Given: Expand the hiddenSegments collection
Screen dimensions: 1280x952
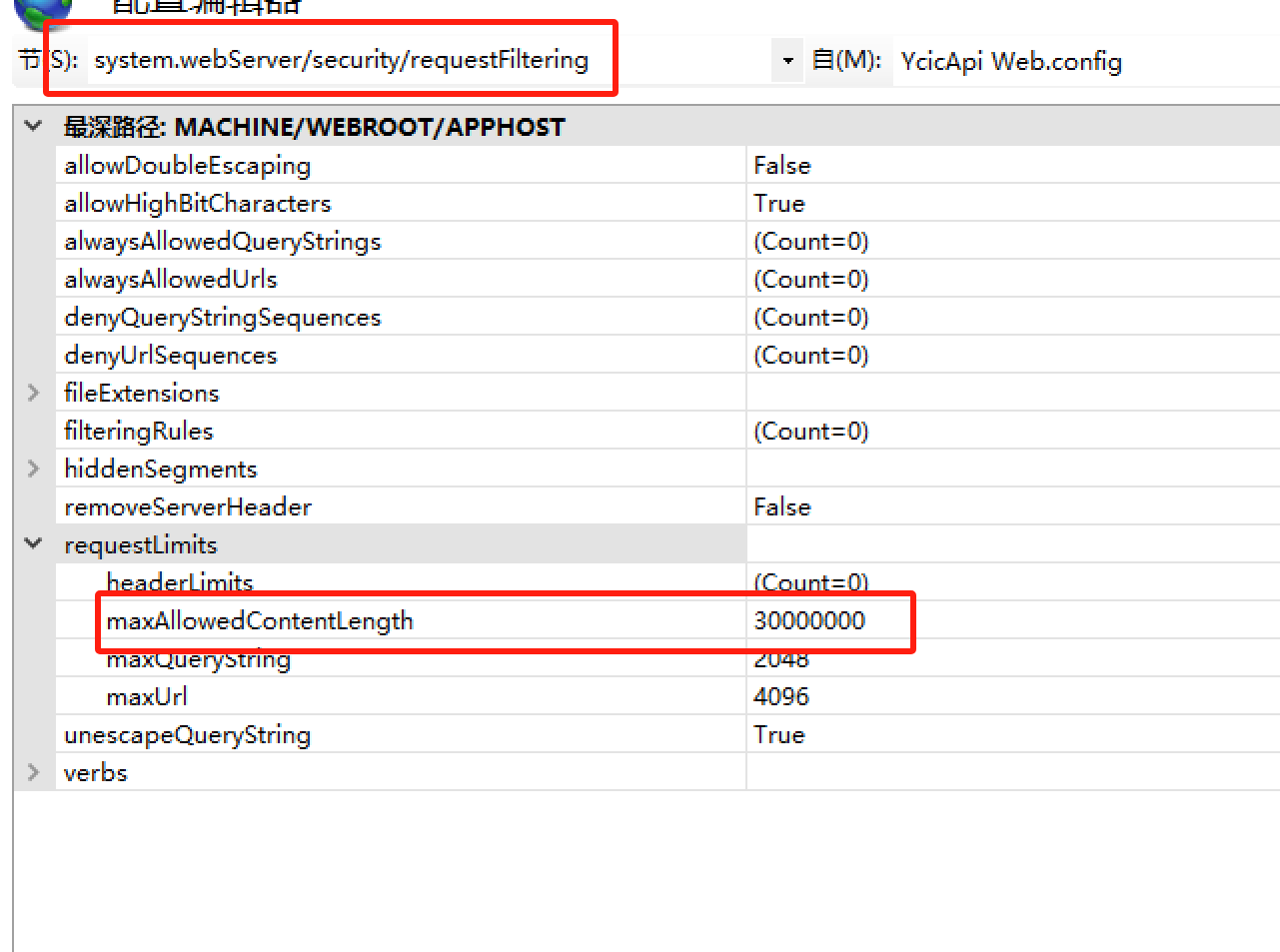Looking at the screenshot, I should point(33,469).
